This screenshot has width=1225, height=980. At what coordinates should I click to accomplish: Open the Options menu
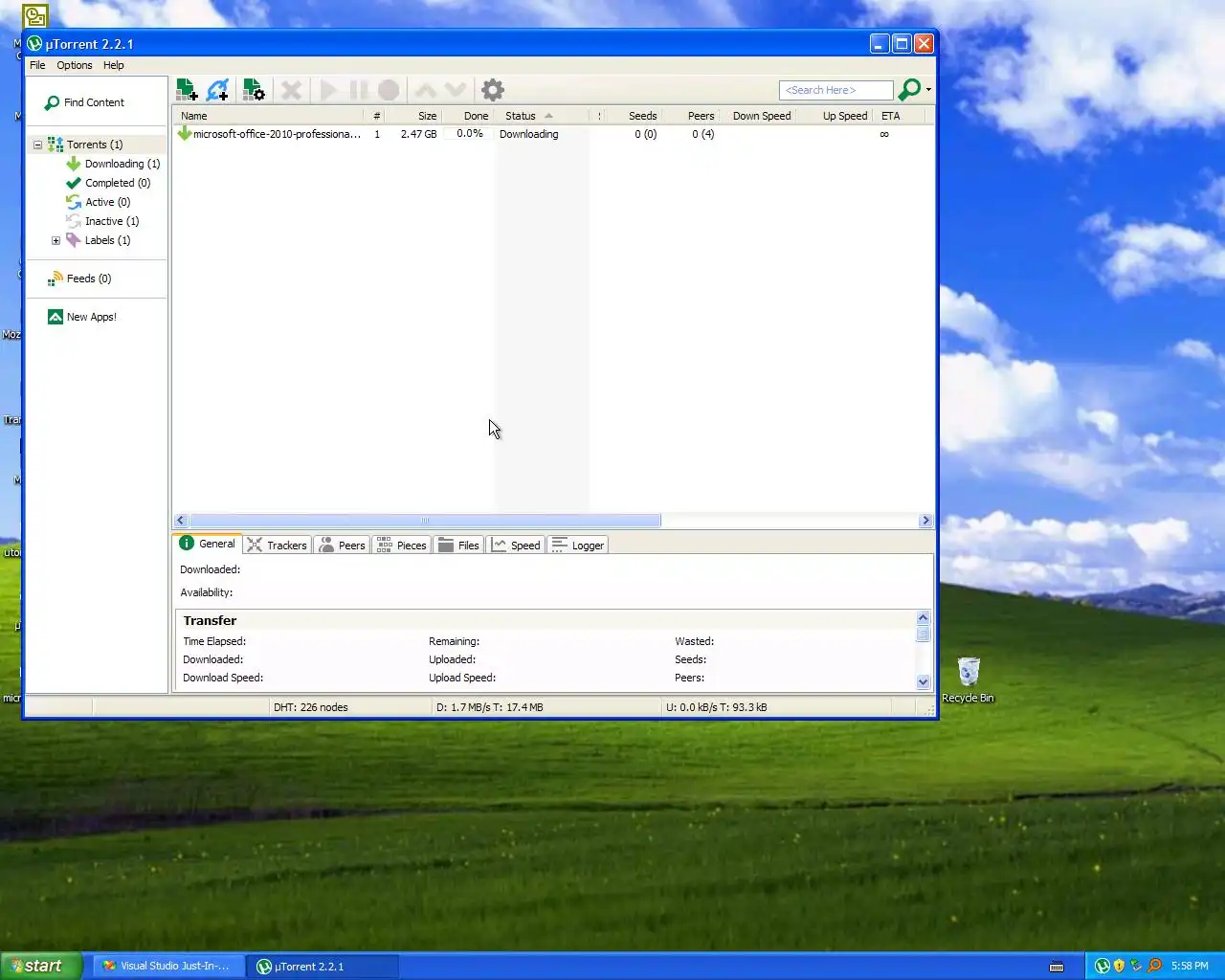(75, 65)
